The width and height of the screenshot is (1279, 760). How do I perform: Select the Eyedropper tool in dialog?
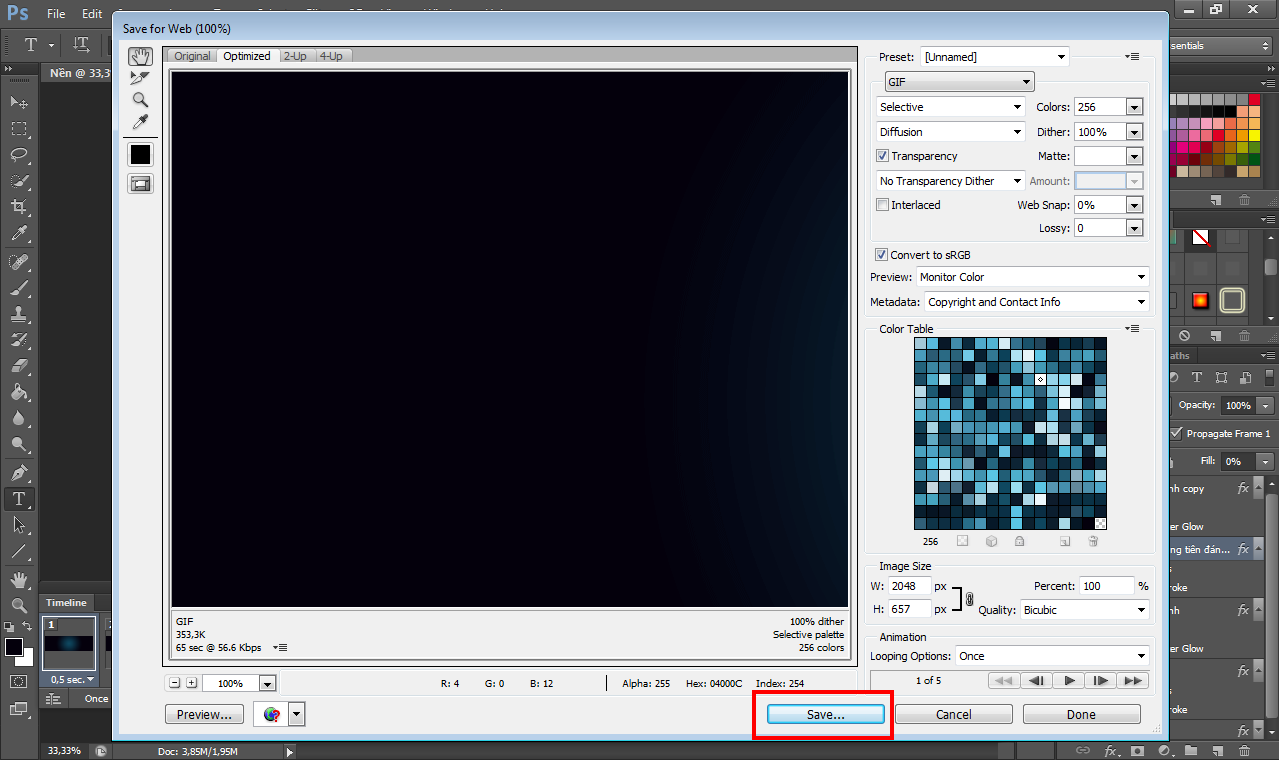coord(140,122)
